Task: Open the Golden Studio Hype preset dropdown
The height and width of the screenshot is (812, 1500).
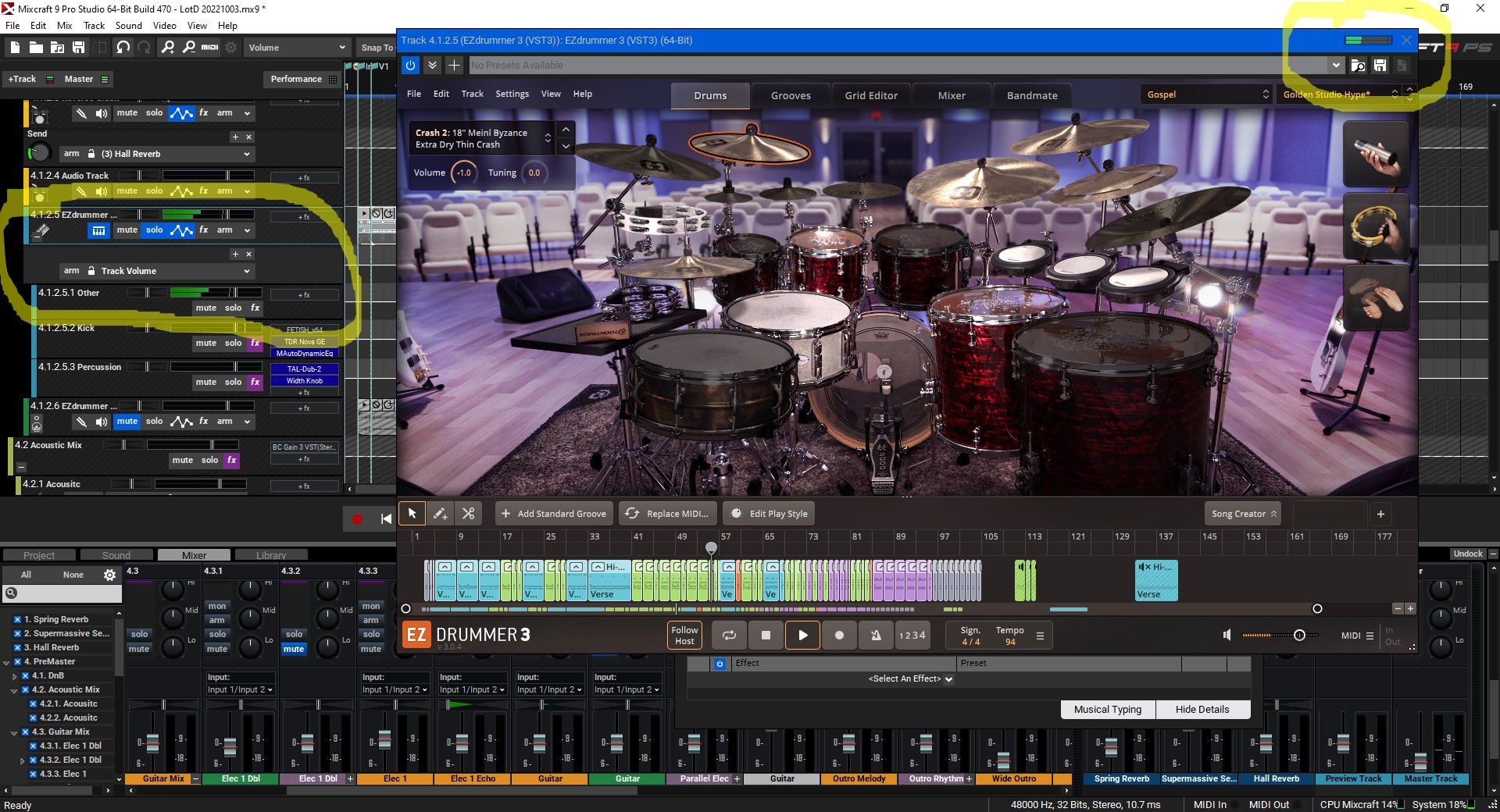Action: 1340,94
